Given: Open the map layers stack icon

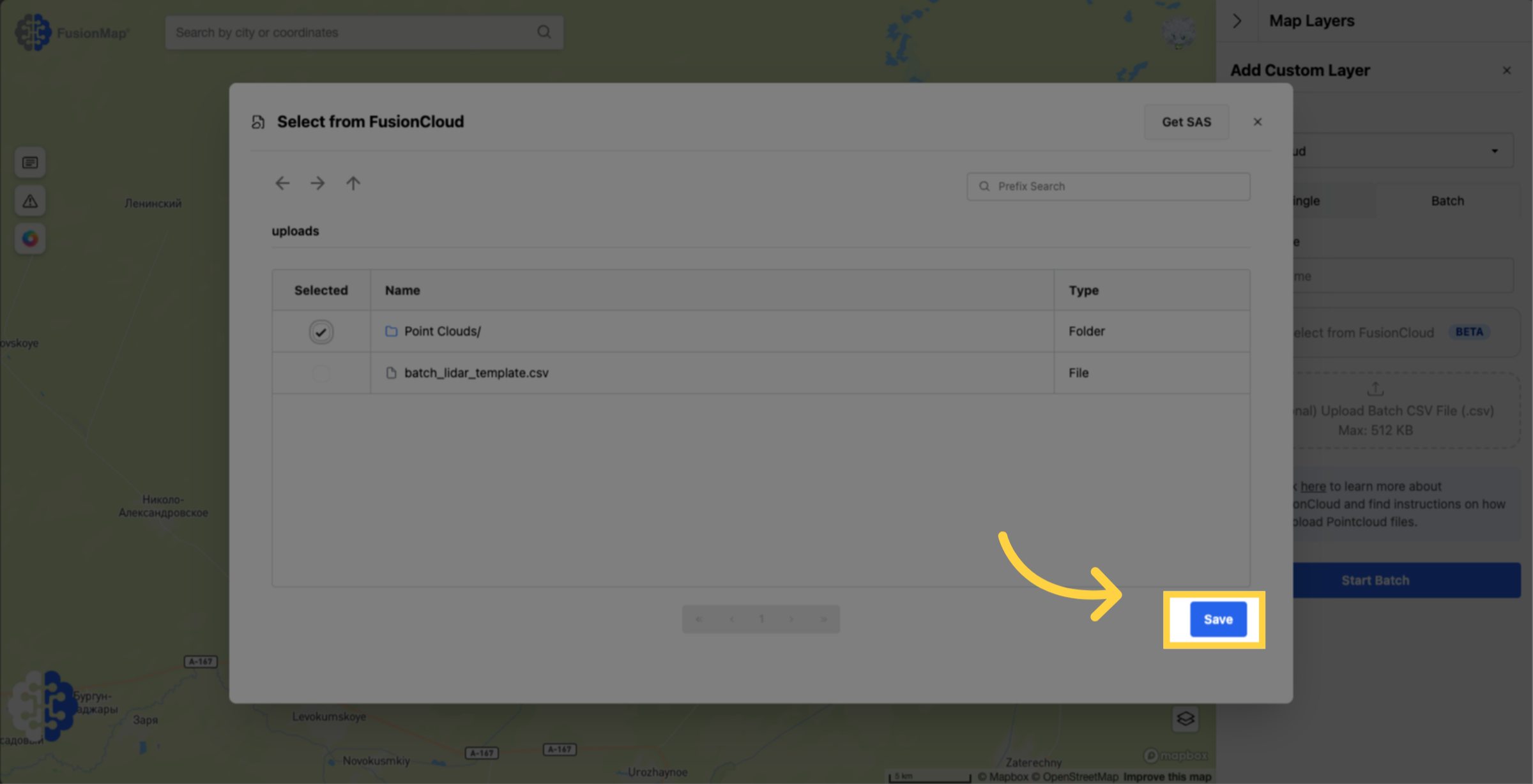Looking at the screenshot, I should click(1186, 719).
